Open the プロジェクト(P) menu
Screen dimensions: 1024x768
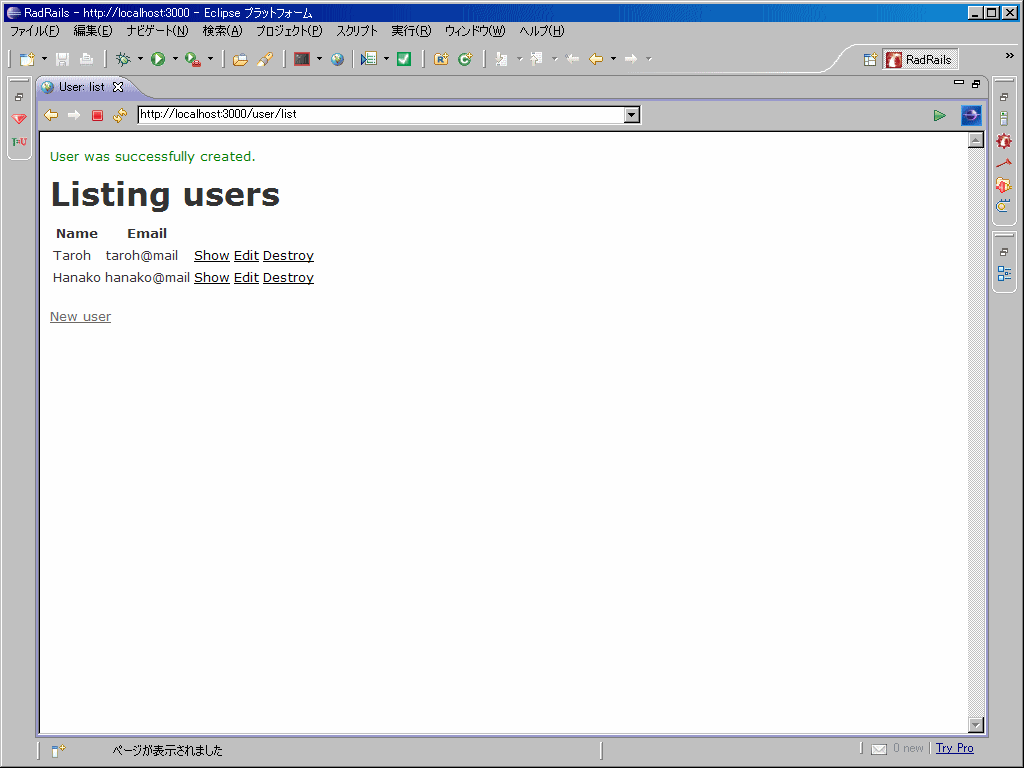[289, 31]
